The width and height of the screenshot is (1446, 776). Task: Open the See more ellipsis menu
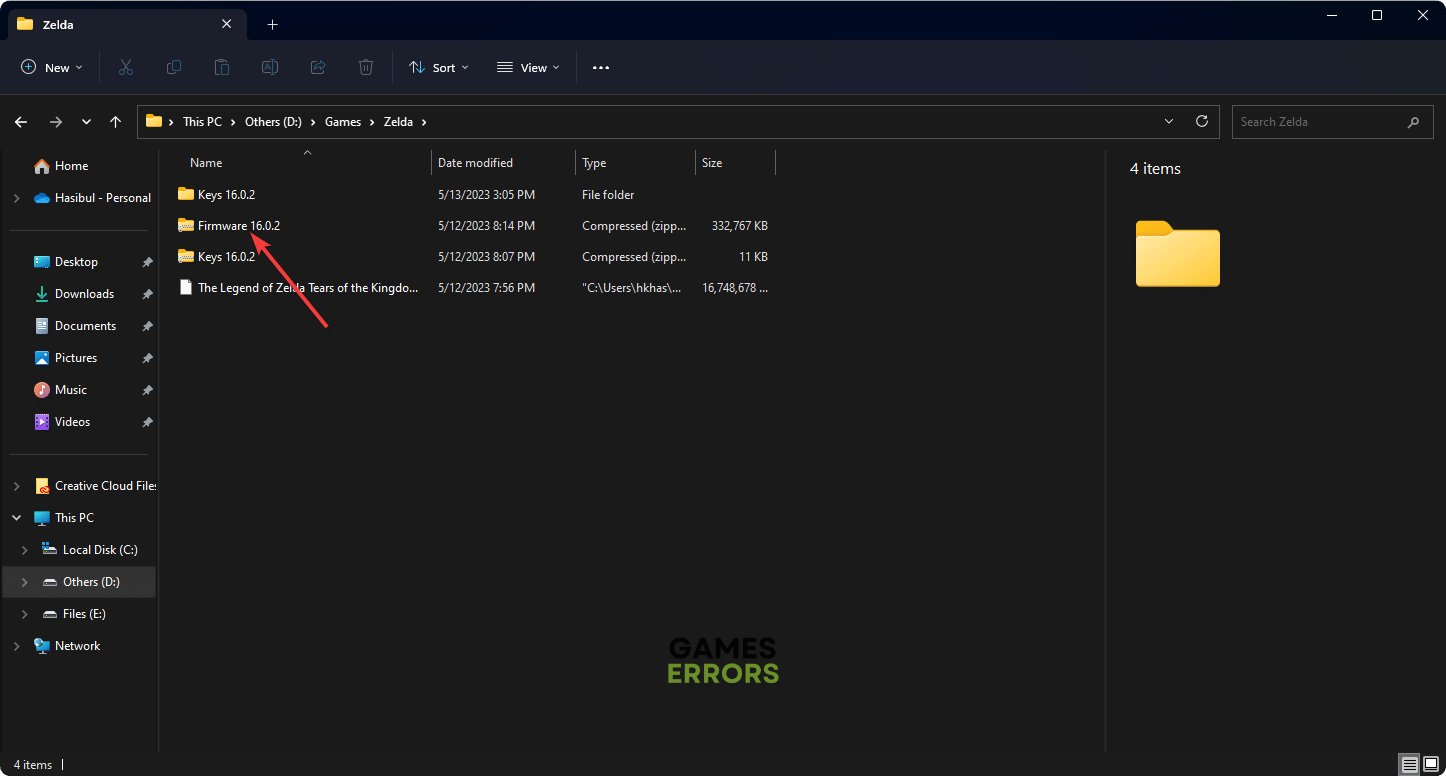click(600, 67)
